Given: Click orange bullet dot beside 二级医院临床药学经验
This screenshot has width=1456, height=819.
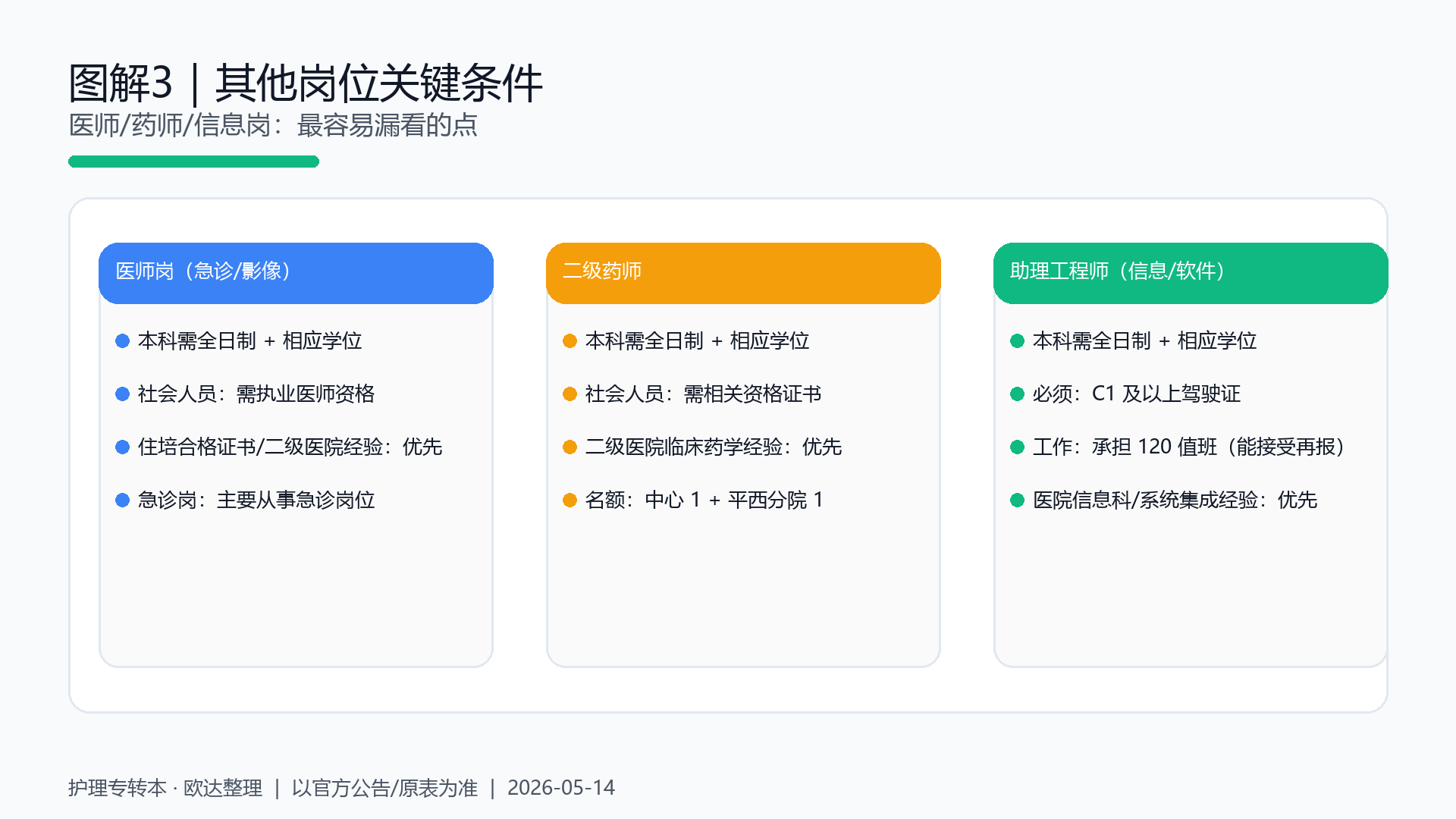Looking at the screenshot, I should pyautogui.click(x=570, y=447).
